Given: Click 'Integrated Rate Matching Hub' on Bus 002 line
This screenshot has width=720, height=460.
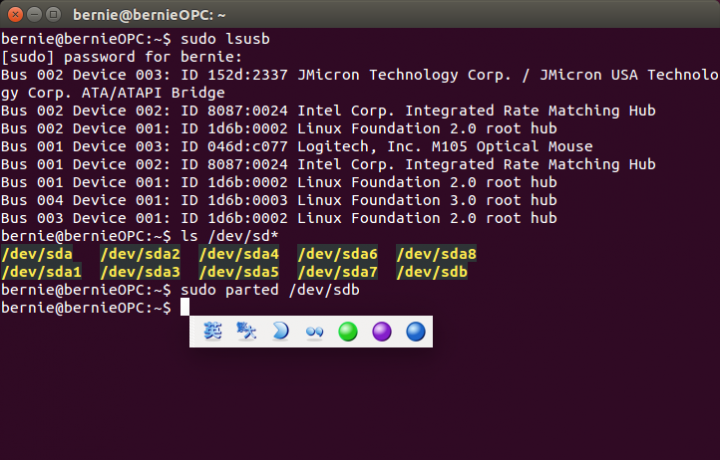Looking at the screenshot, I should pyautogui.click(x=530, y=111).
